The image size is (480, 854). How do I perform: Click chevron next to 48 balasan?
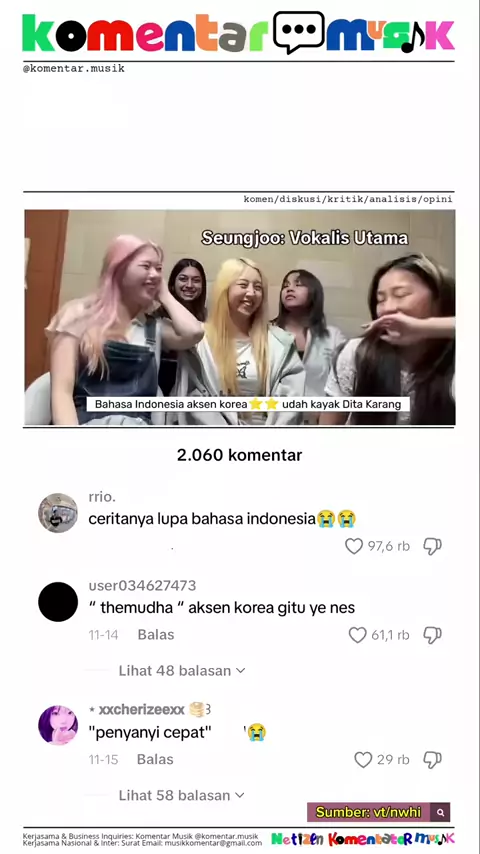(240, 671)
